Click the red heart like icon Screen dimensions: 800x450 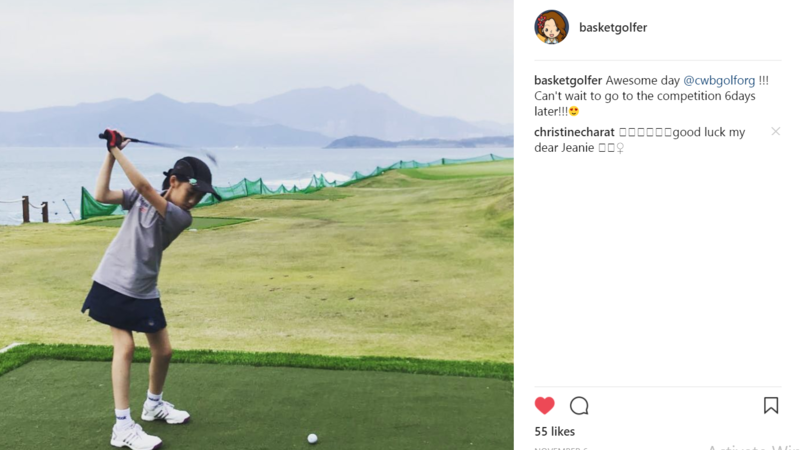544,406
